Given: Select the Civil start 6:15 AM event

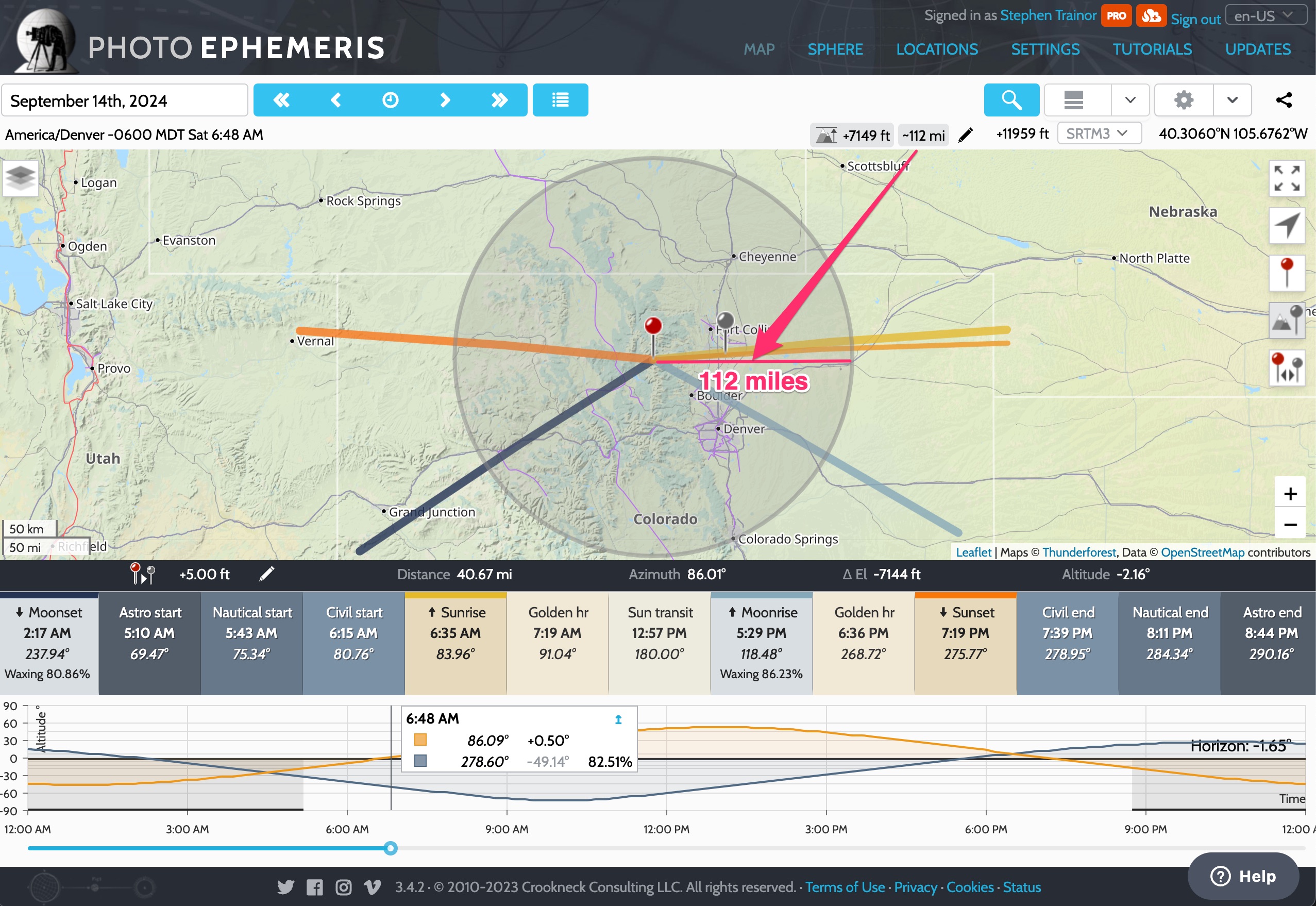Looking at the screenshot, I should (353, 643).
